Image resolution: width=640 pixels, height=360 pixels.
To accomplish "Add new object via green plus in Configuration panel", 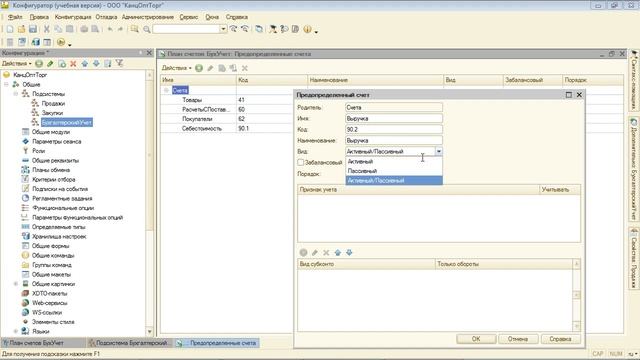I will (39, 64).
